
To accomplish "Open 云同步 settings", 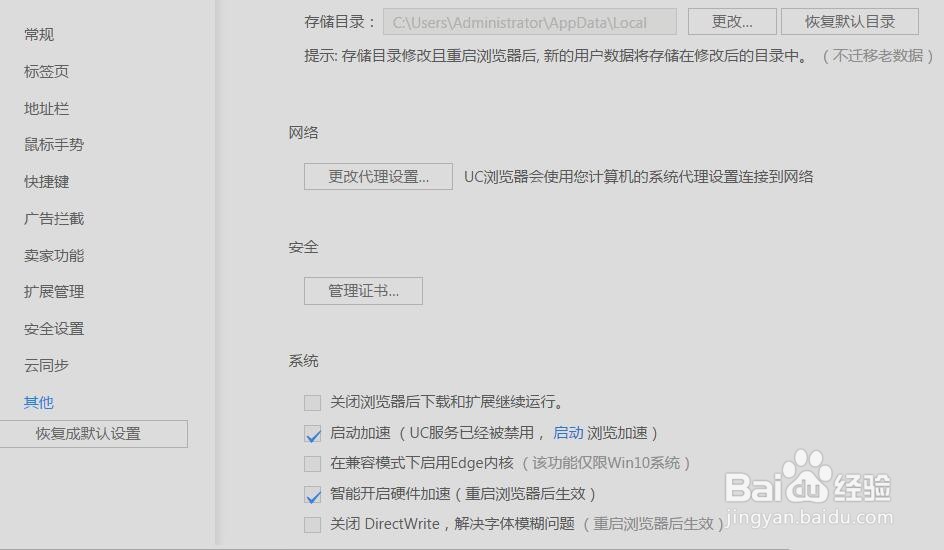I will click(x=46, y=365).
